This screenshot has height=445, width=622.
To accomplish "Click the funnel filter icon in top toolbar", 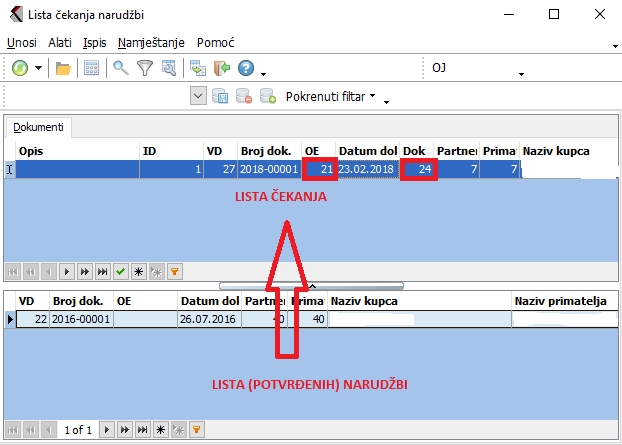I will tap(145, 68).
